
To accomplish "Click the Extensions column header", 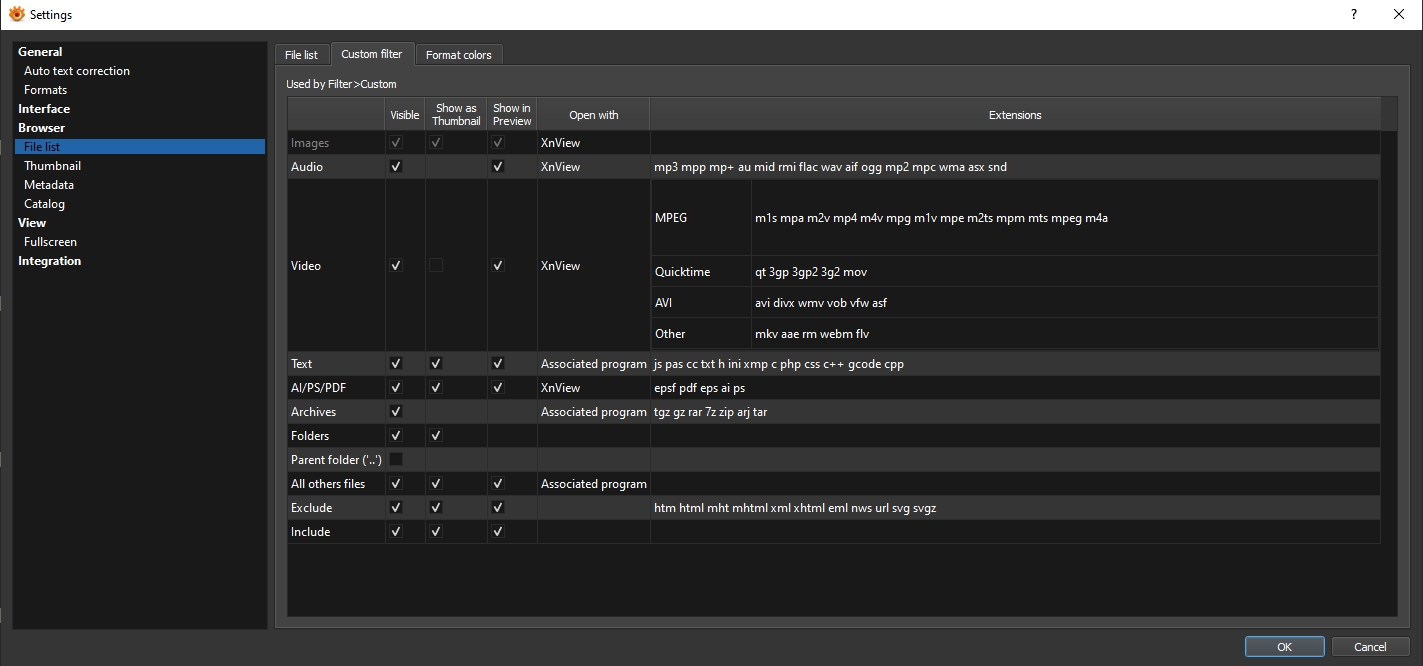I will coord(1014,115).
